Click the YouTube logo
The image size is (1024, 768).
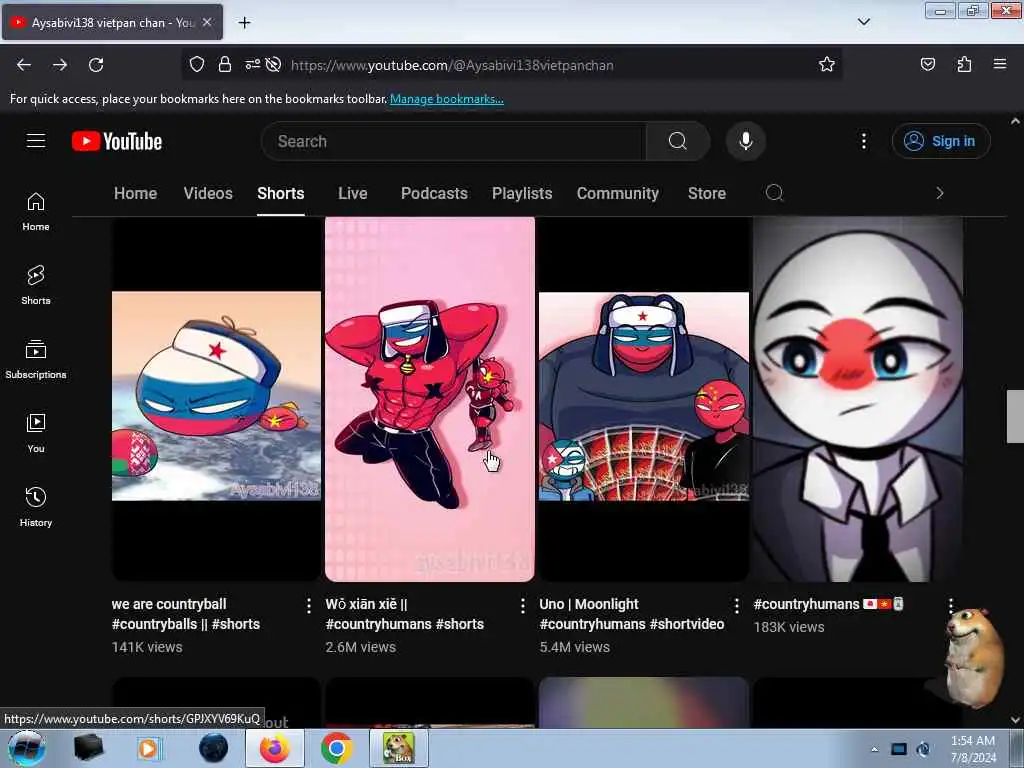[117, 141]
